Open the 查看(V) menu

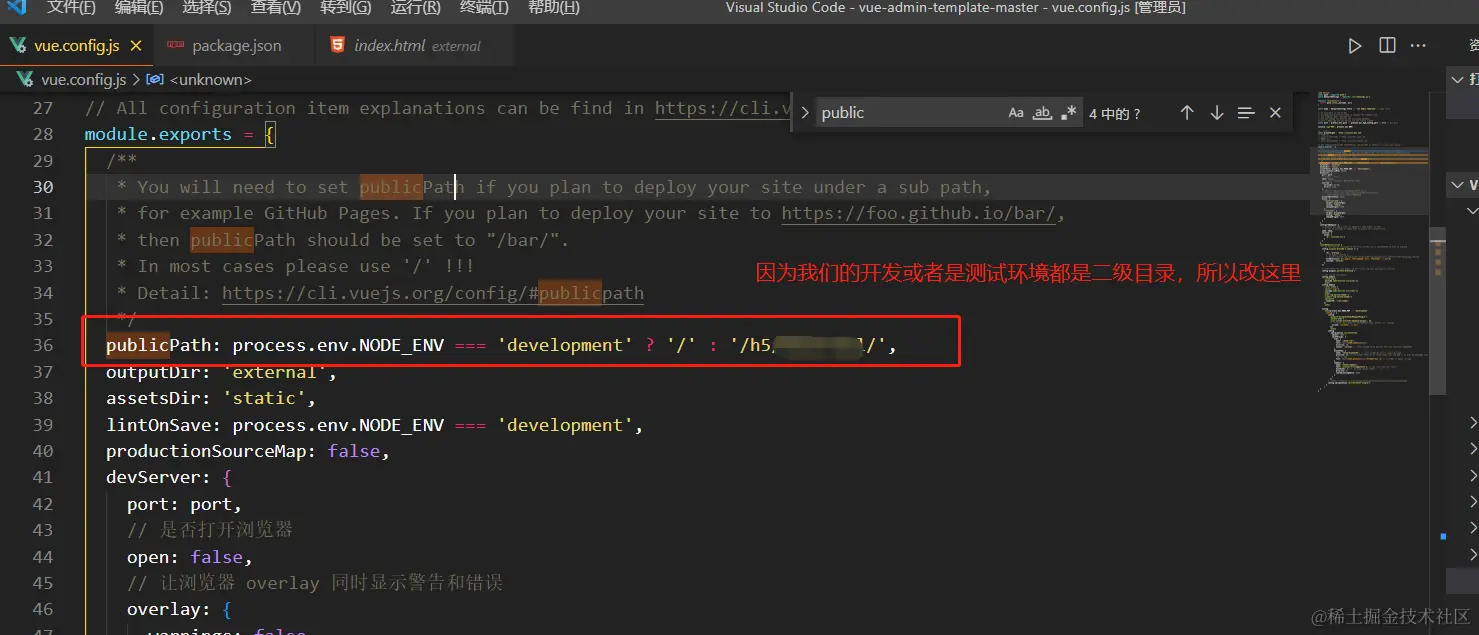(276, 8)
